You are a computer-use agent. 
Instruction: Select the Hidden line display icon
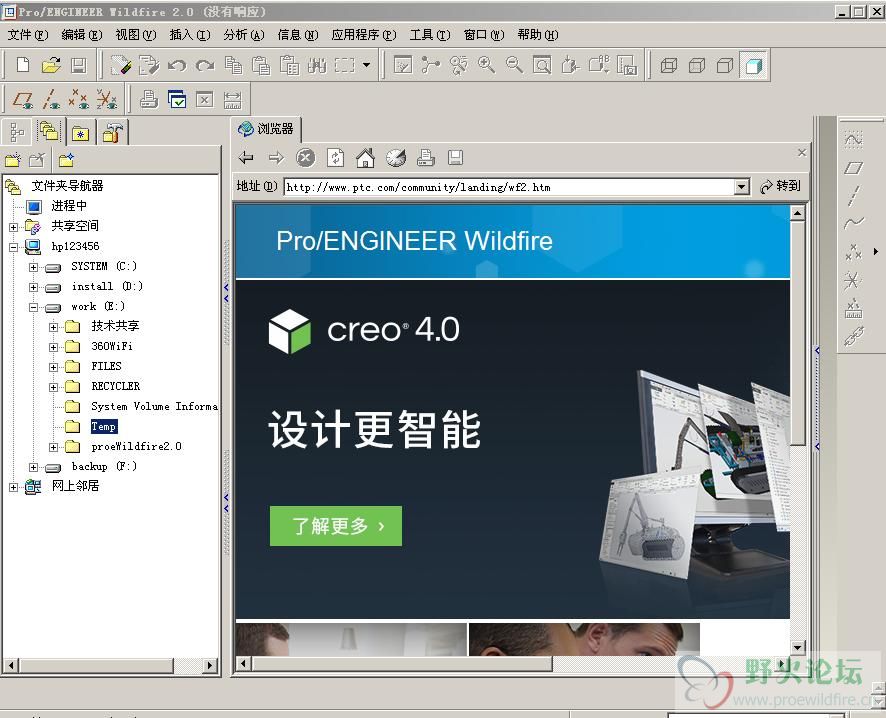click(x=697, y=66)
